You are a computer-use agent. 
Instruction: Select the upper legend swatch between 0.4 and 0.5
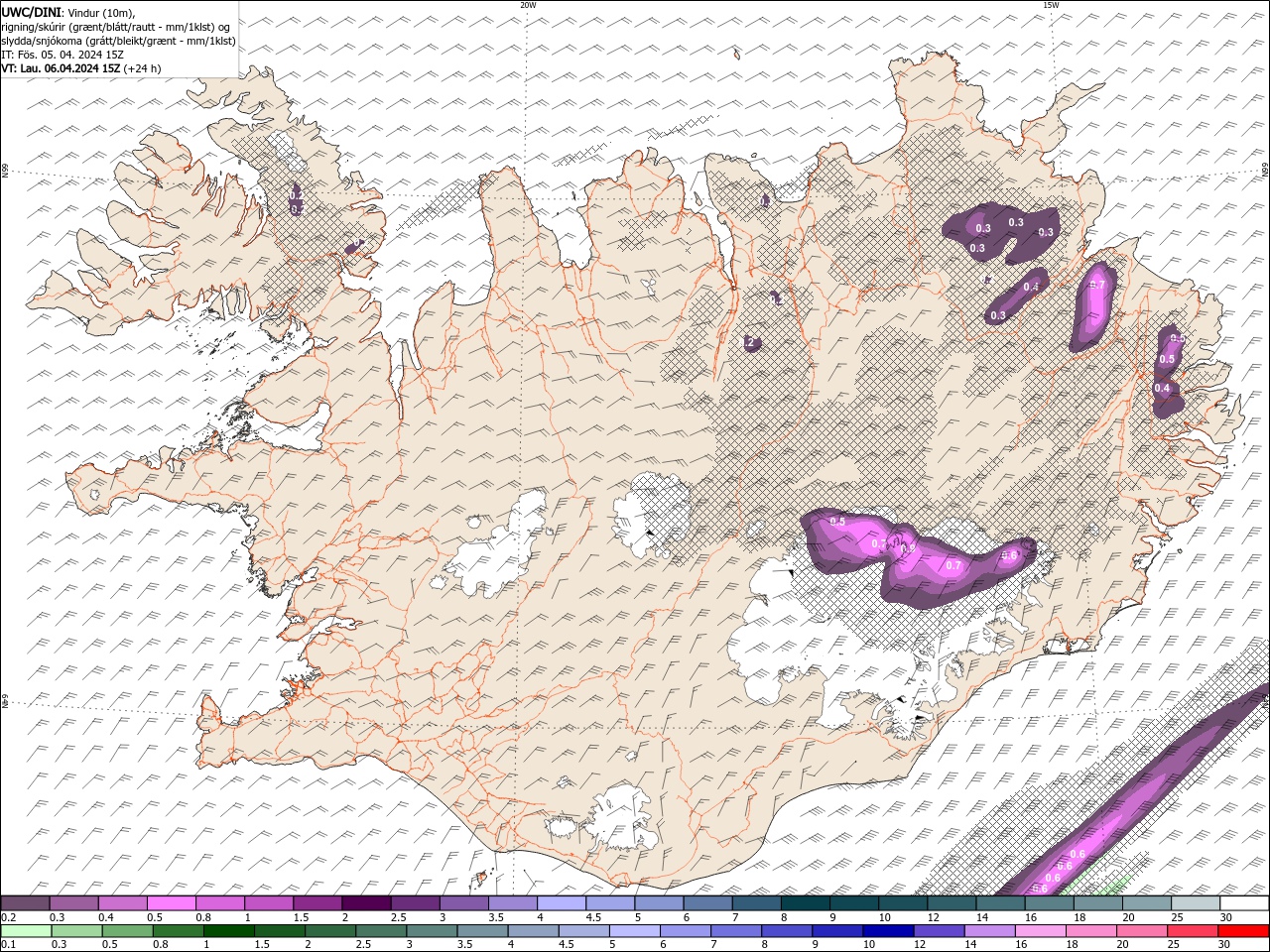tap(122, 903)
